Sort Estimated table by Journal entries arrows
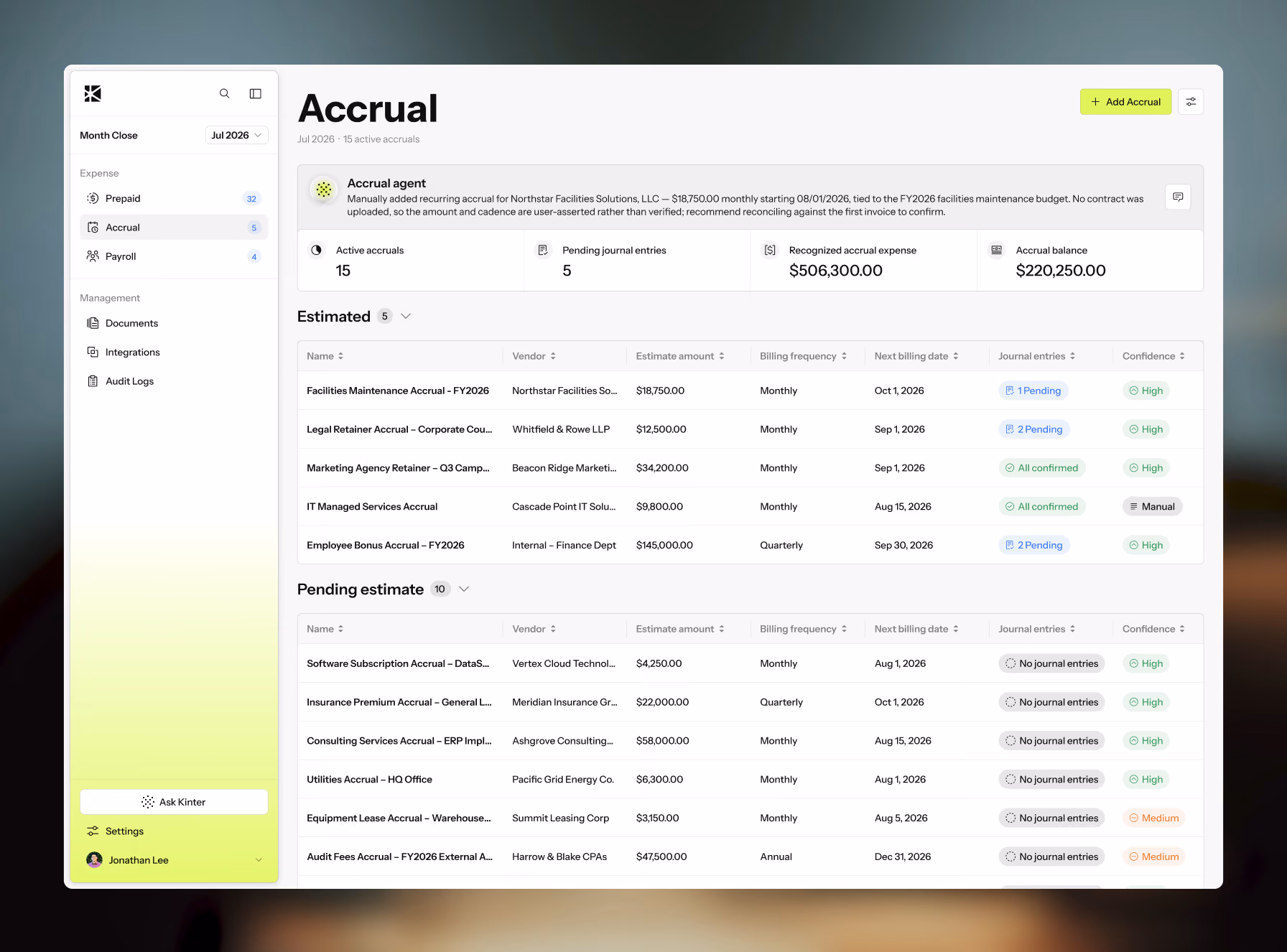Viewport: 1287px width, 952px height. (1073, 356)
